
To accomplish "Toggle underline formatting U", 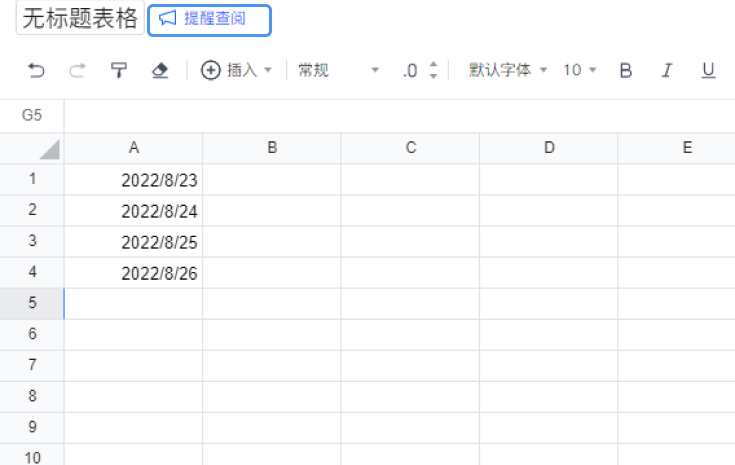I will coord(708,71).
